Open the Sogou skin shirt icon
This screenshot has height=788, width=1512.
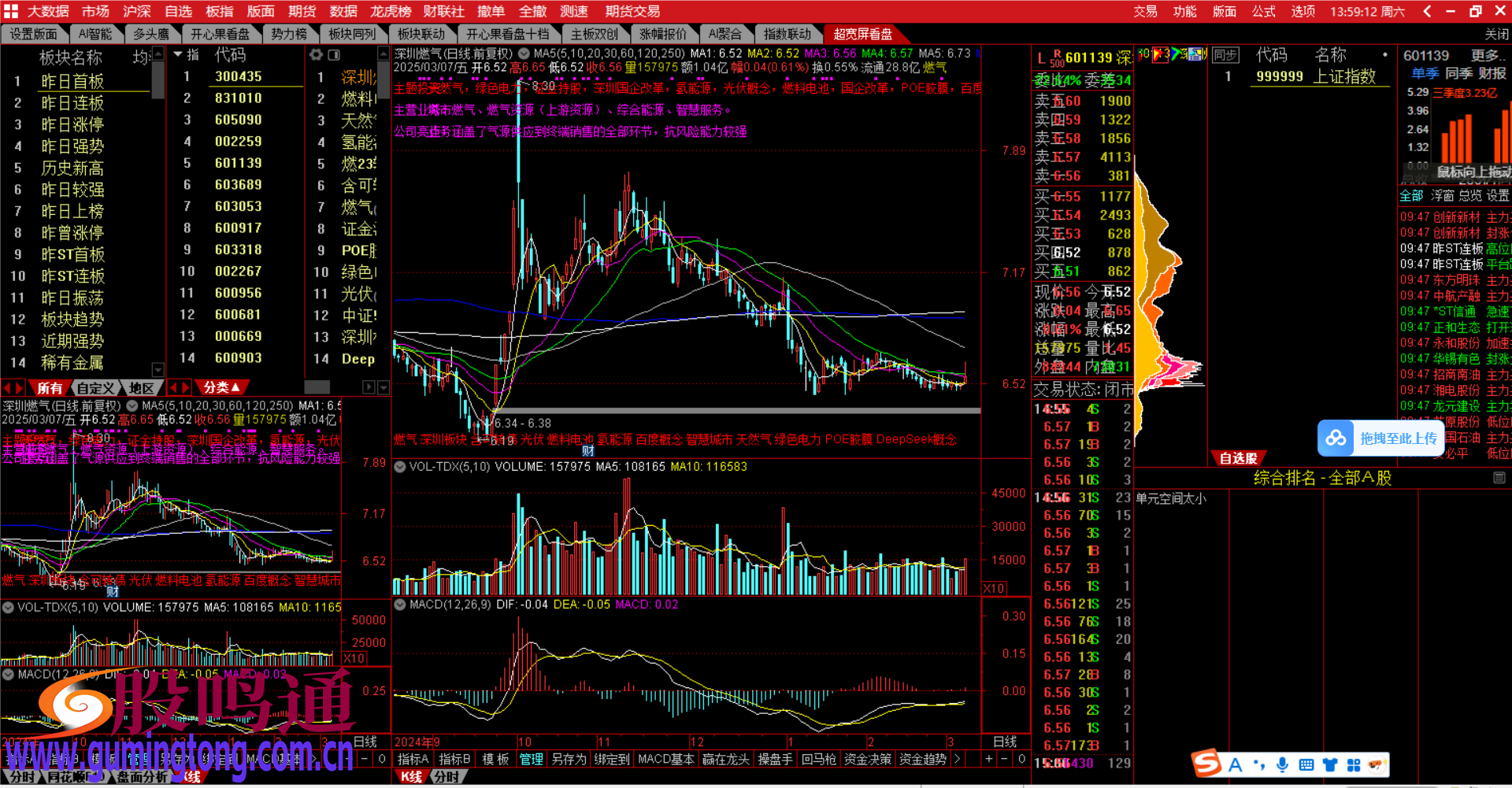coord(1330,764)
